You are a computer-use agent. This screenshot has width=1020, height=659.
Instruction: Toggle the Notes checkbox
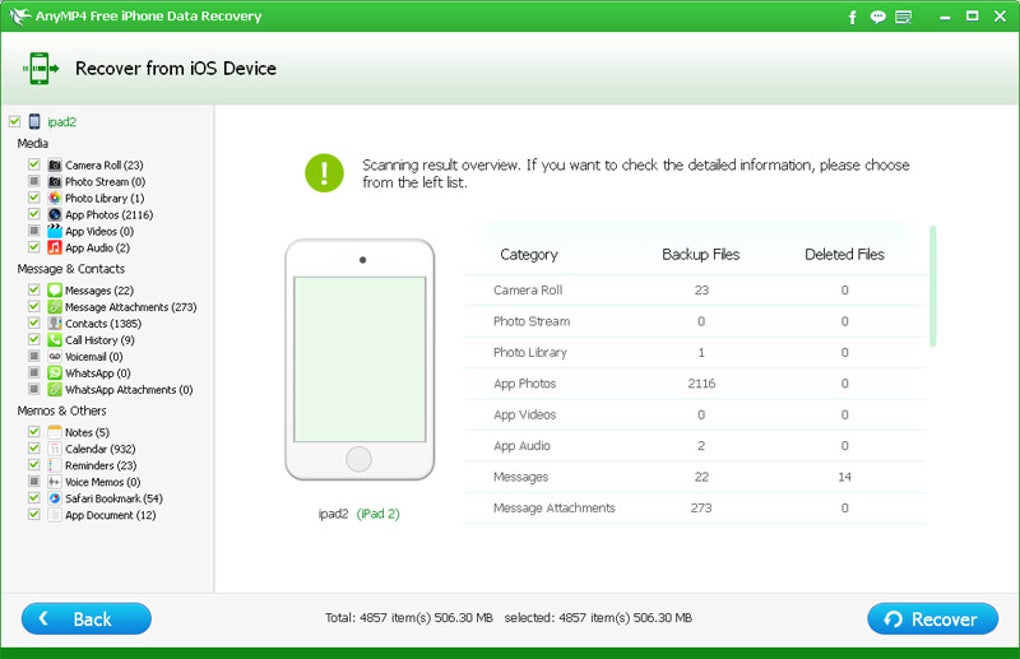click(x=34, y=431)
